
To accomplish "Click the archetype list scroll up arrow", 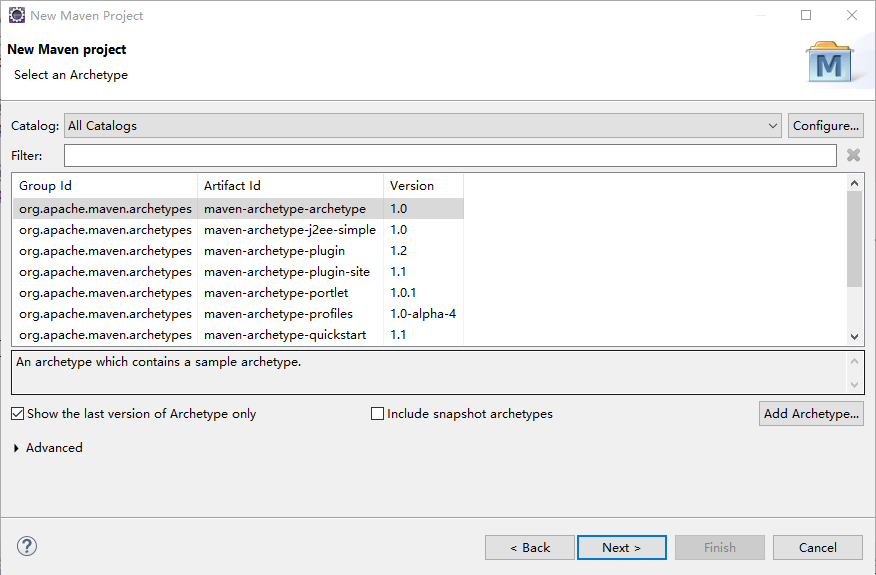I will point(854,183).
